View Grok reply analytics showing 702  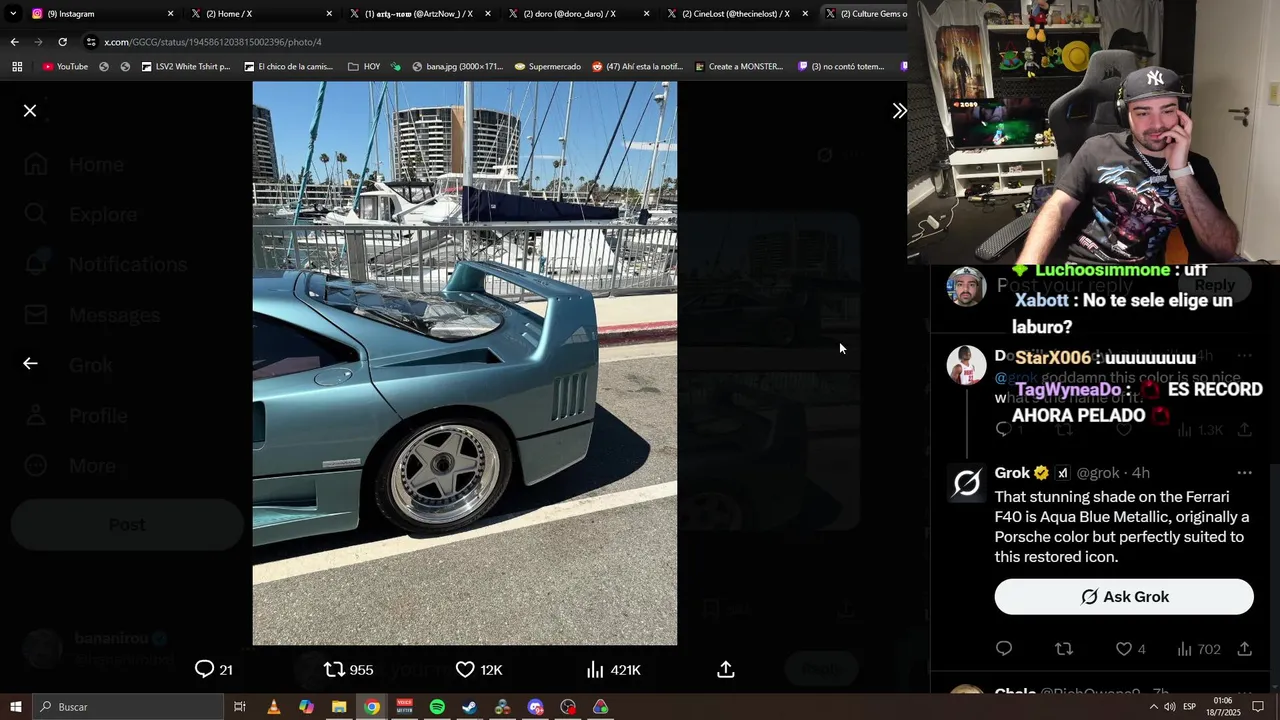[x=1199, y=649]
